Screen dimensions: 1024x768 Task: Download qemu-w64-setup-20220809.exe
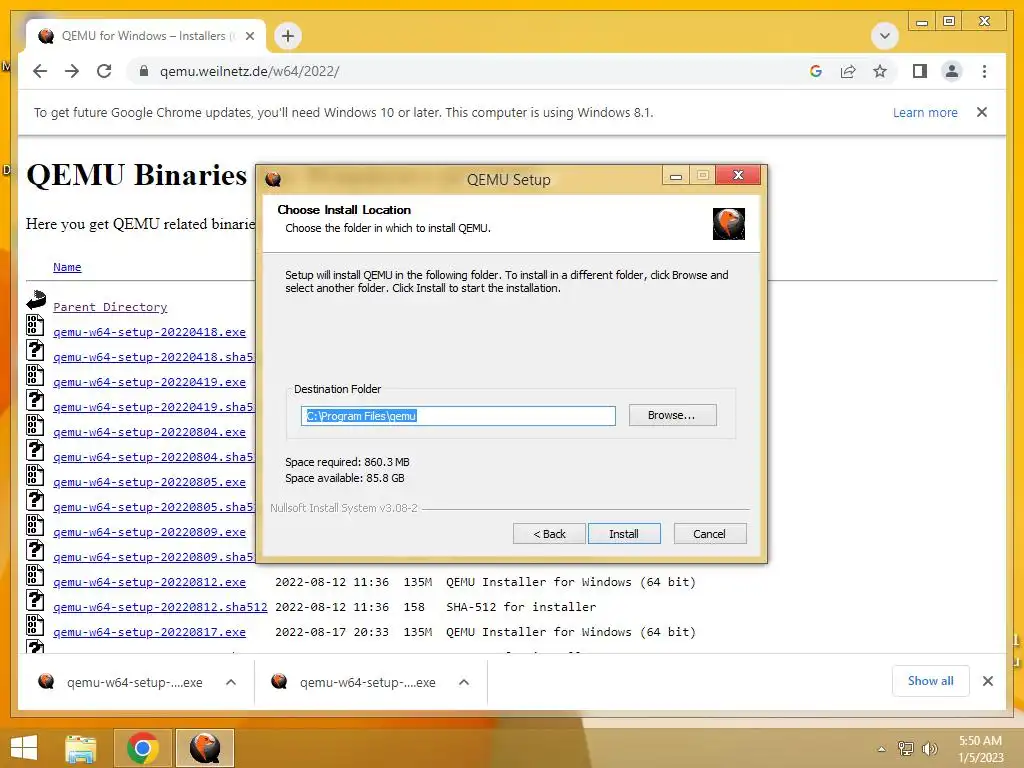click(150, 532)
